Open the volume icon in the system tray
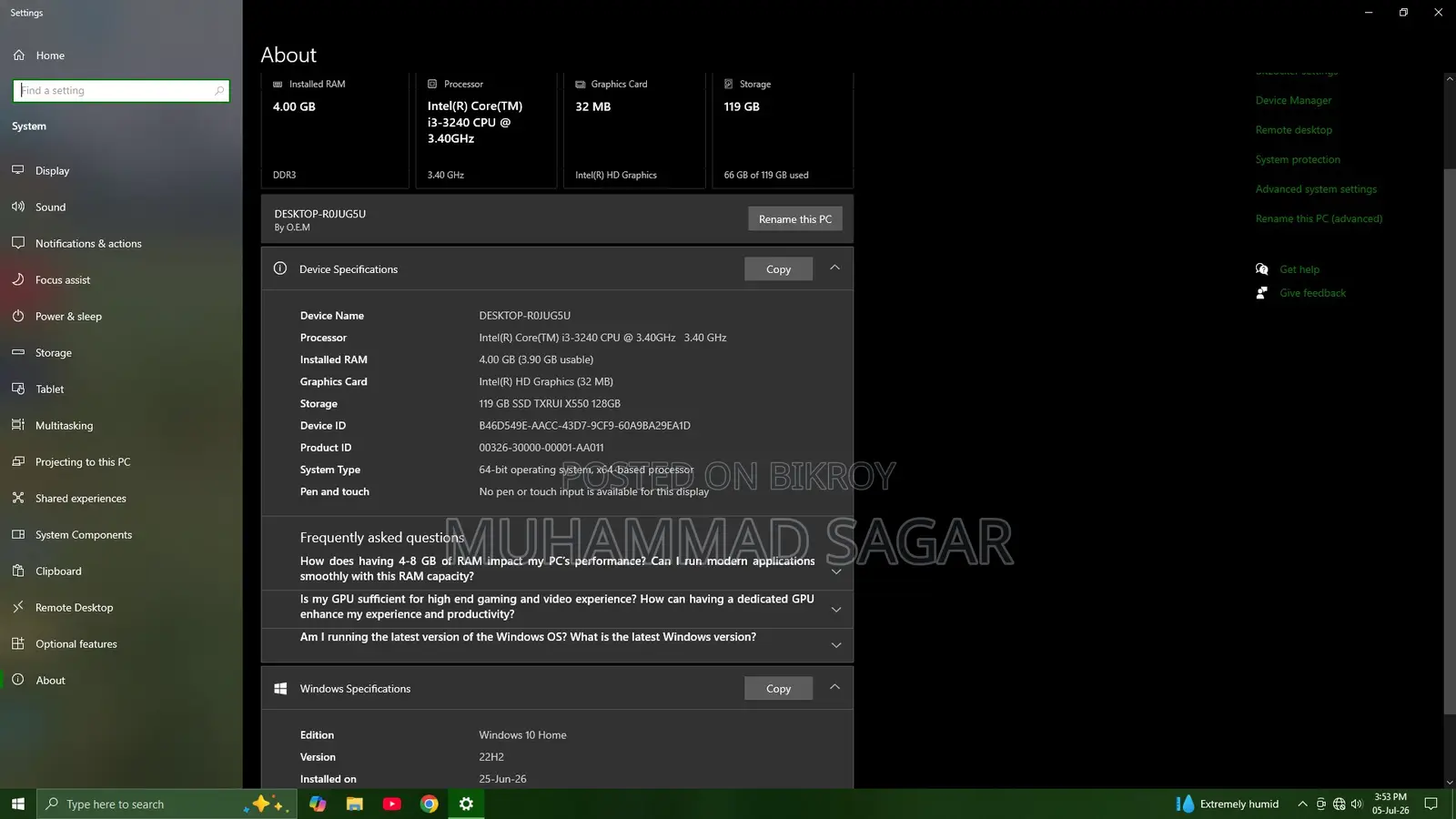 point(1357,804)
